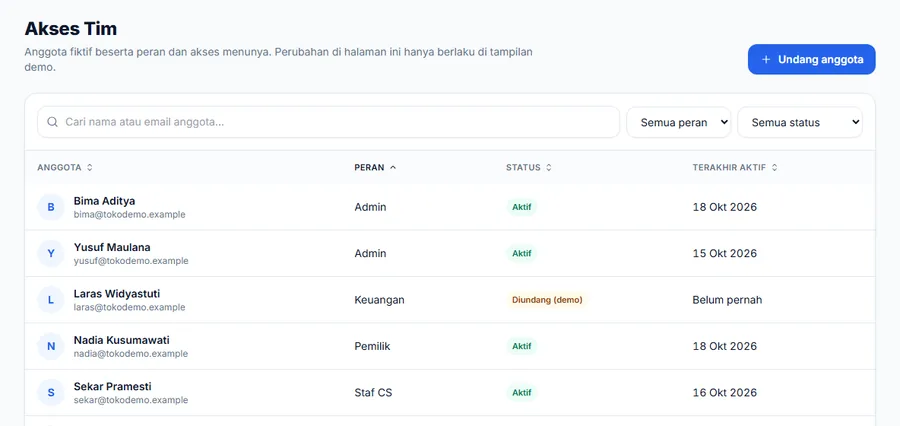Viewport: 900px width, 426px height.
Task: Sort by the Peran column header
Action: [375, 168]
